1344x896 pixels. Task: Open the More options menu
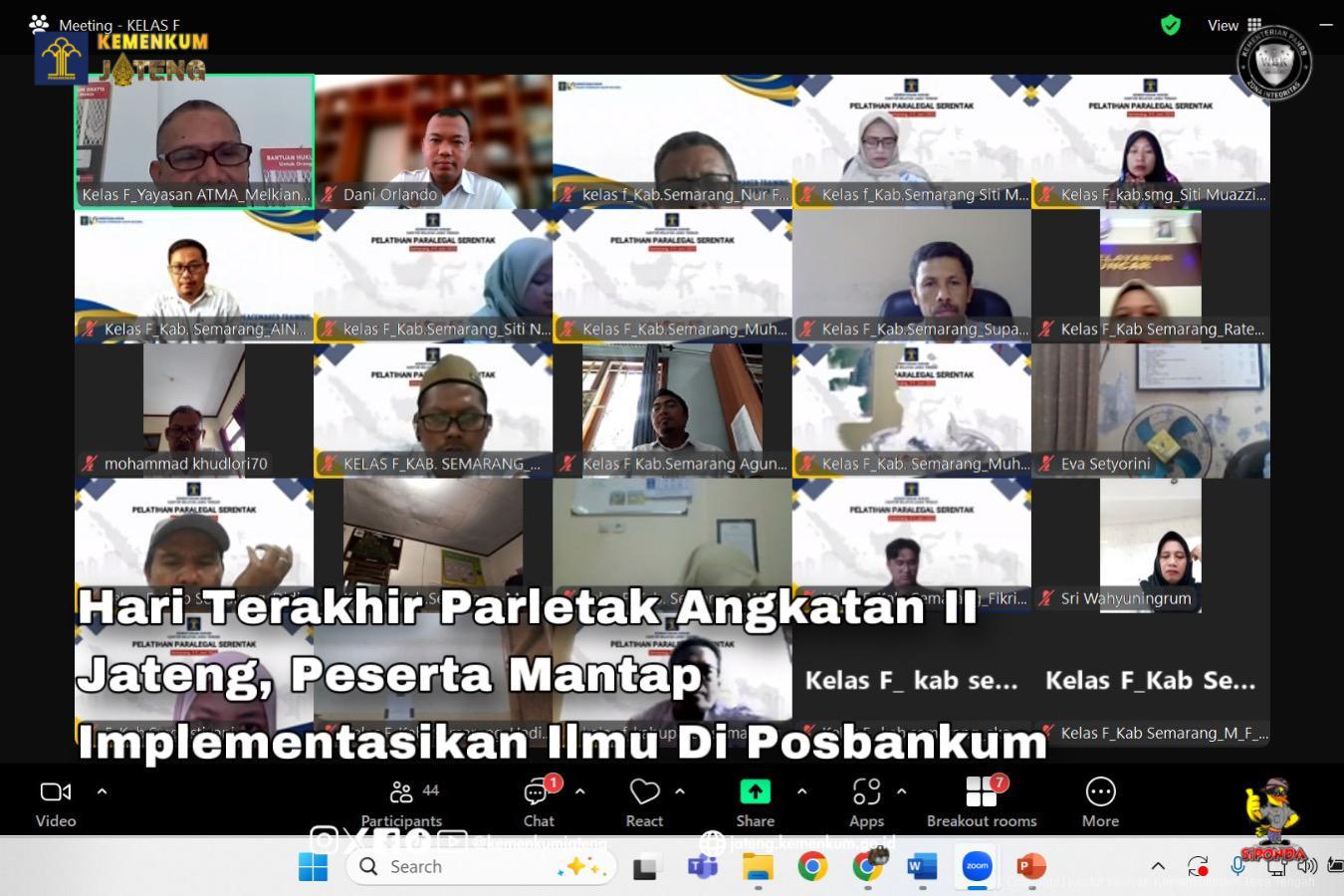(1100, 802)
